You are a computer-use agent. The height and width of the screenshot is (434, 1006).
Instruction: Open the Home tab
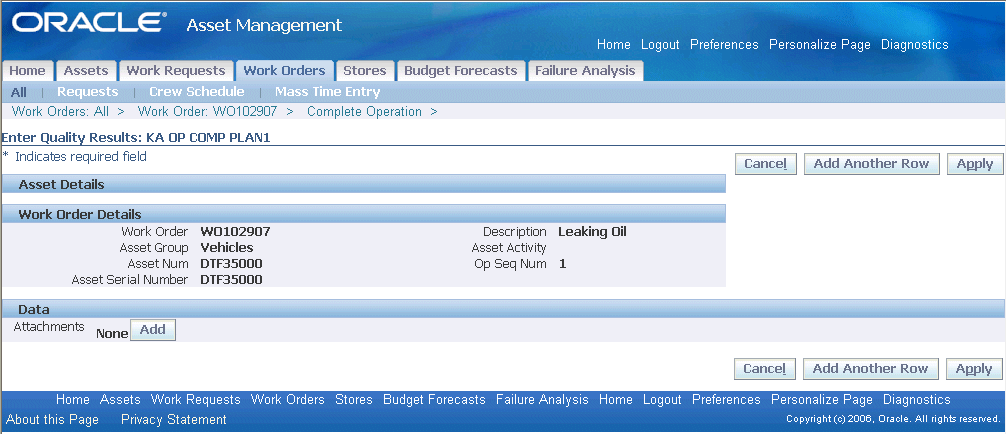pos(28,71)
